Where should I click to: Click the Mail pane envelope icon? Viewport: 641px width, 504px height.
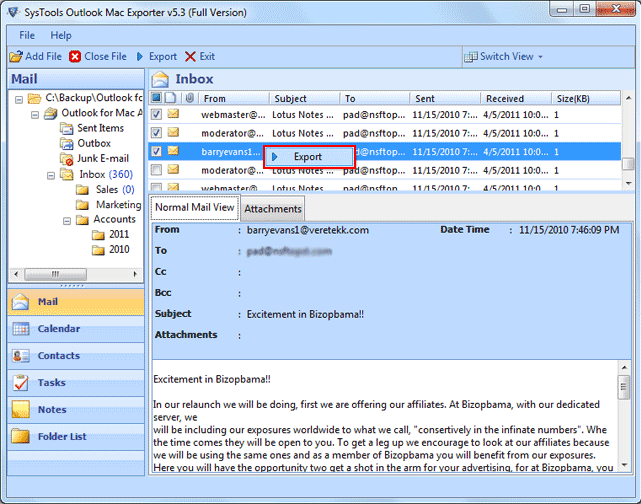pyautogui.click(x=20, y=302)
